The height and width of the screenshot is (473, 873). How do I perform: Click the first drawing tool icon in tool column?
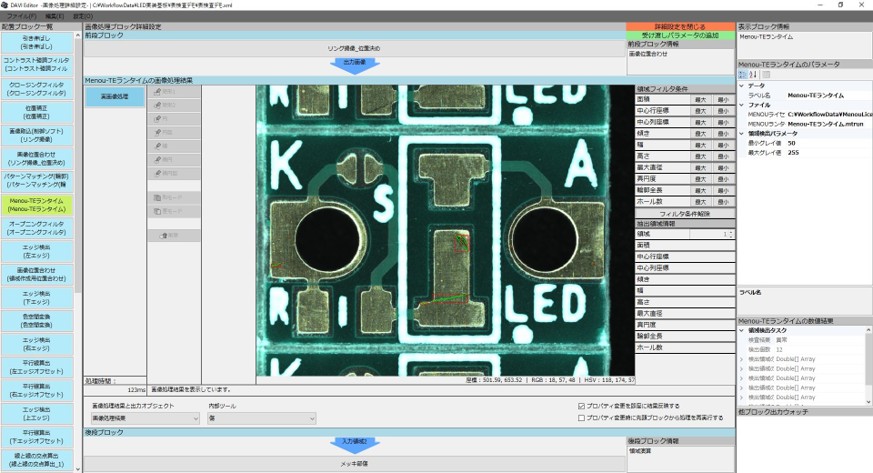tap(165, 91)
